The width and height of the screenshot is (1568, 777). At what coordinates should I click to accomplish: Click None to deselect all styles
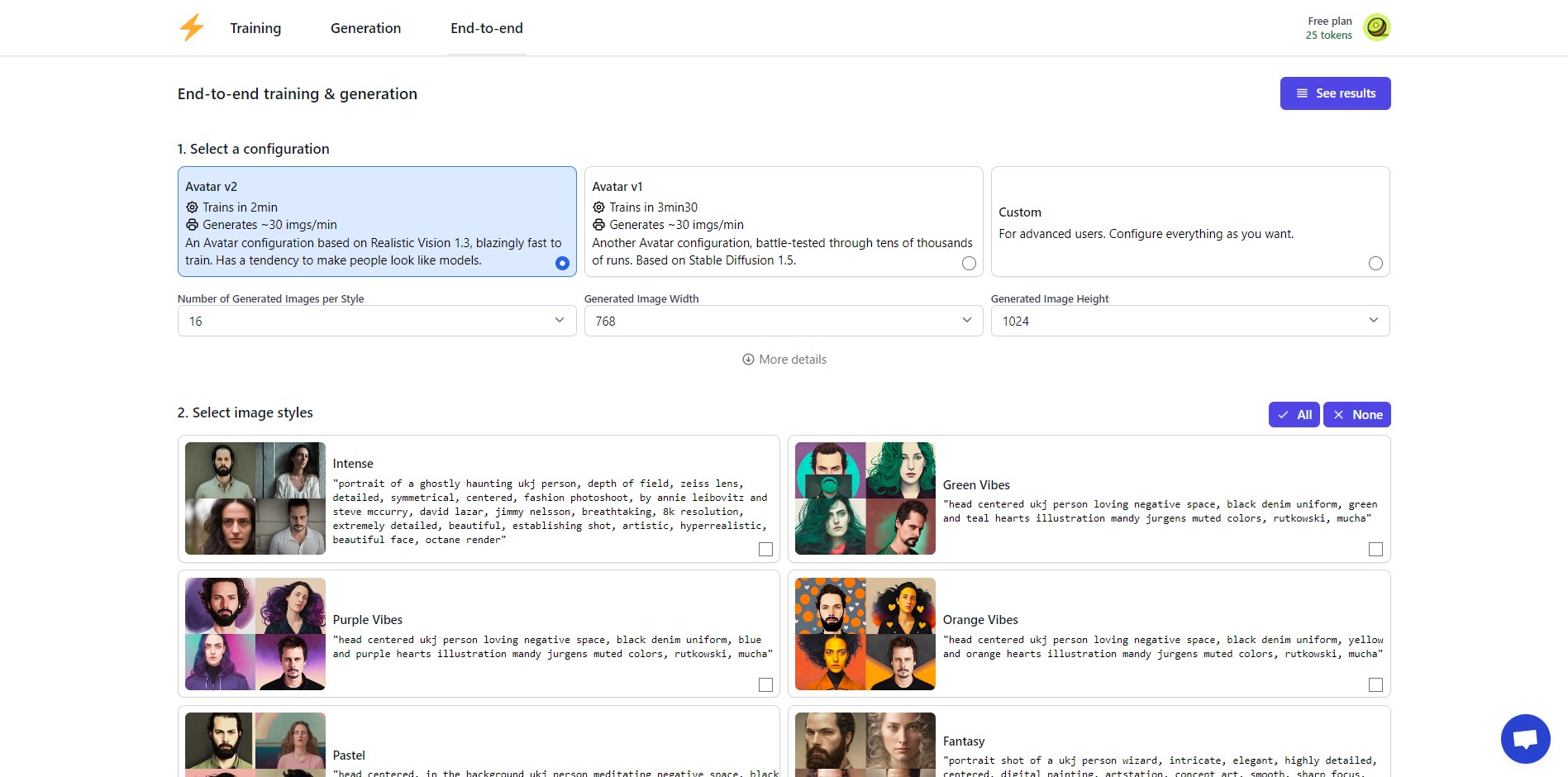[1357, 415]
